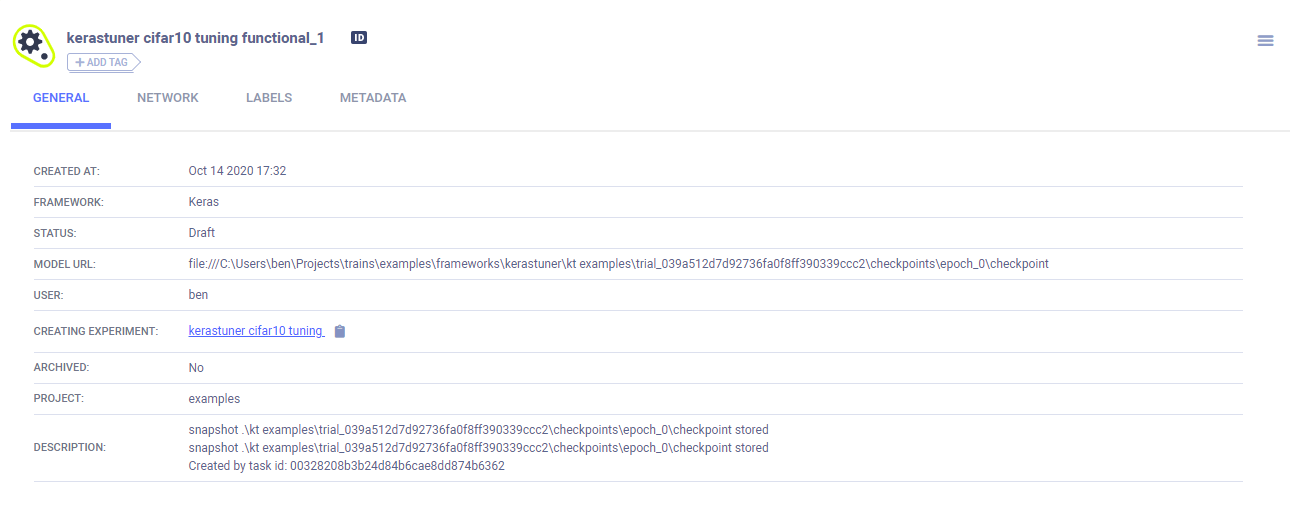
Task: Click the Archived value No
Action: tap(196, 368)
